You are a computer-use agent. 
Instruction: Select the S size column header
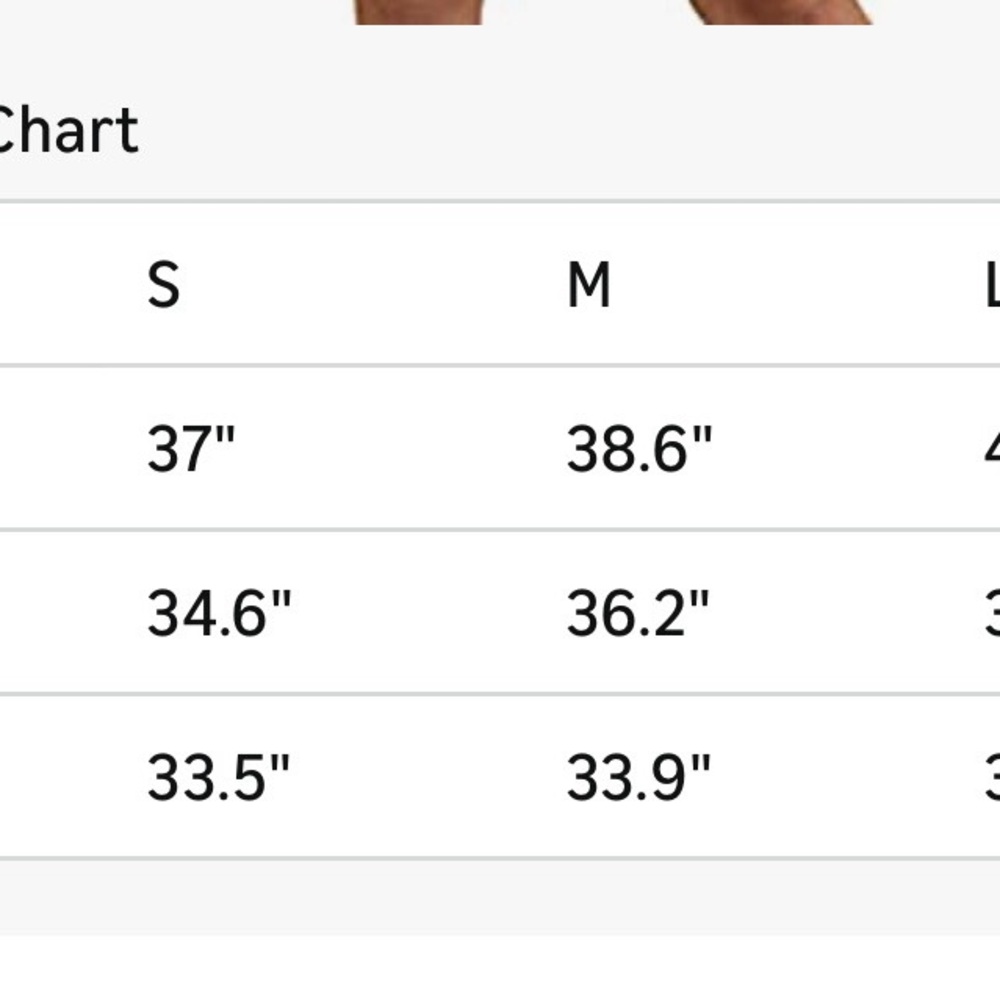point(163,285)
